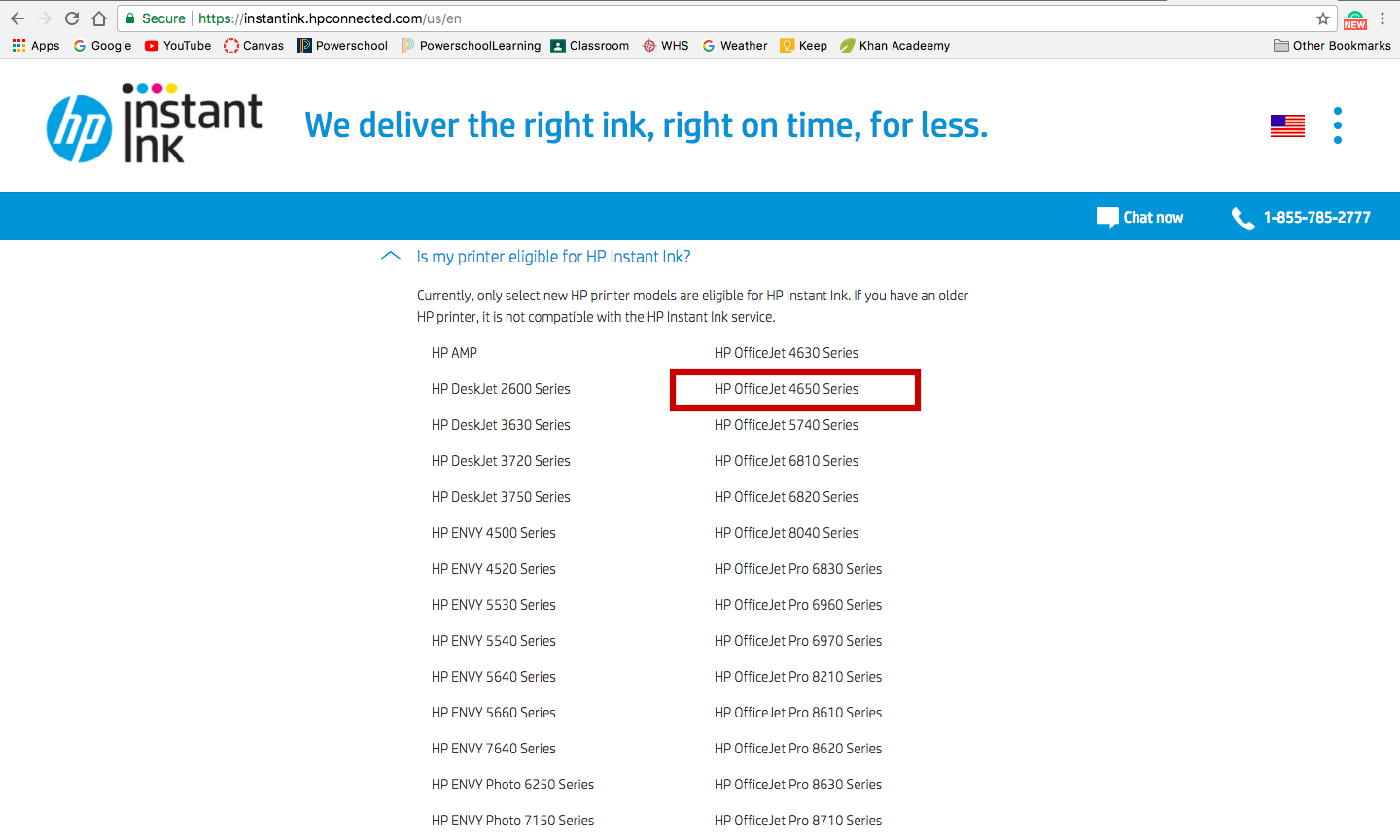Select 'HP OfficeJet Pro 8630 Series' text
1400x840 pixels.
point(798,785)
